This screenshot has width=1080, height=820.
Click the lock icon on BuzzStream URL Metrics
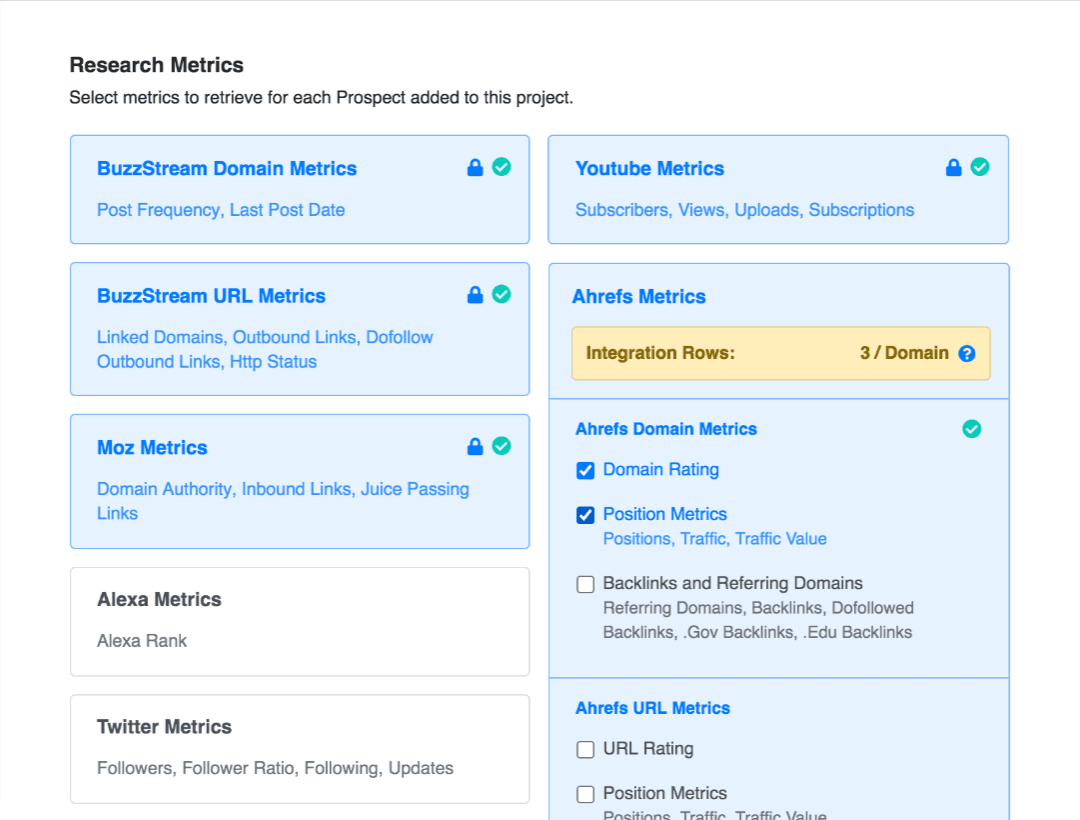(x=475, y=295)
